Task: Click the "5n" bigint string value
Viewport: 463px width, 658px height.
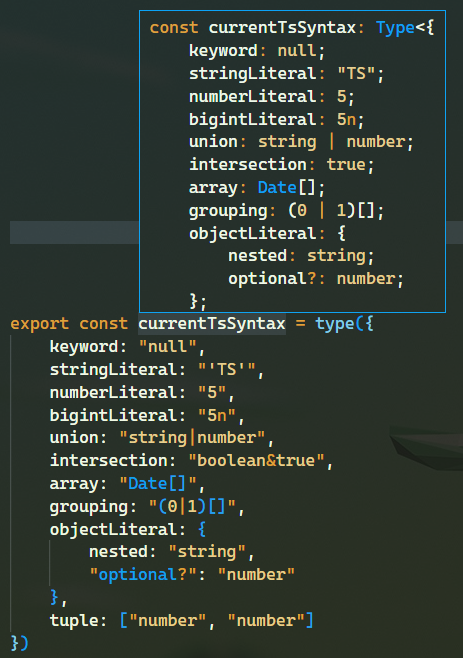Action: click(x=217, y=415)
